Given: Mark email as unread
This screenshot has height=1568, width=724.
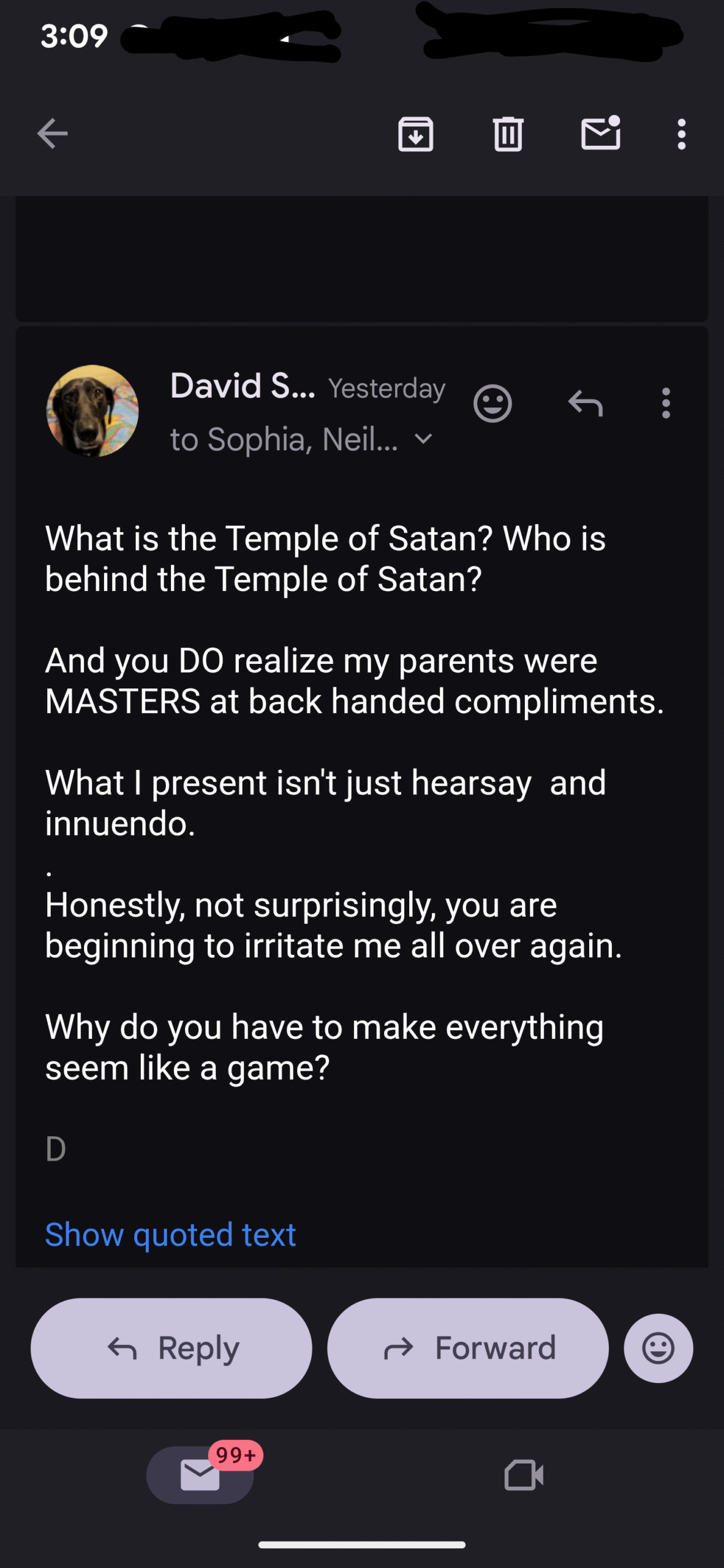Looking at the screenshot, I should (x=600, y=133).
